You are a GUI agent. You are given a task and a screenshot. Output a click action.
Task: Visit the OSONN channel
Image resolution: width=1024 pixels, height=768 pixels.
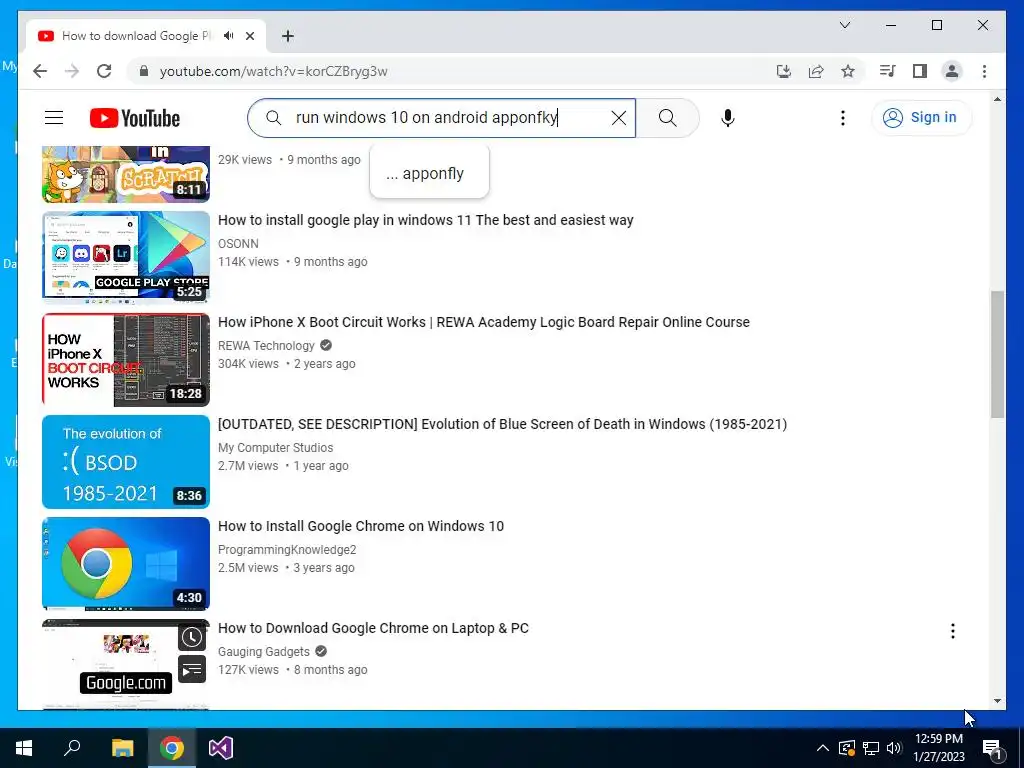click(x=238, y=244)
